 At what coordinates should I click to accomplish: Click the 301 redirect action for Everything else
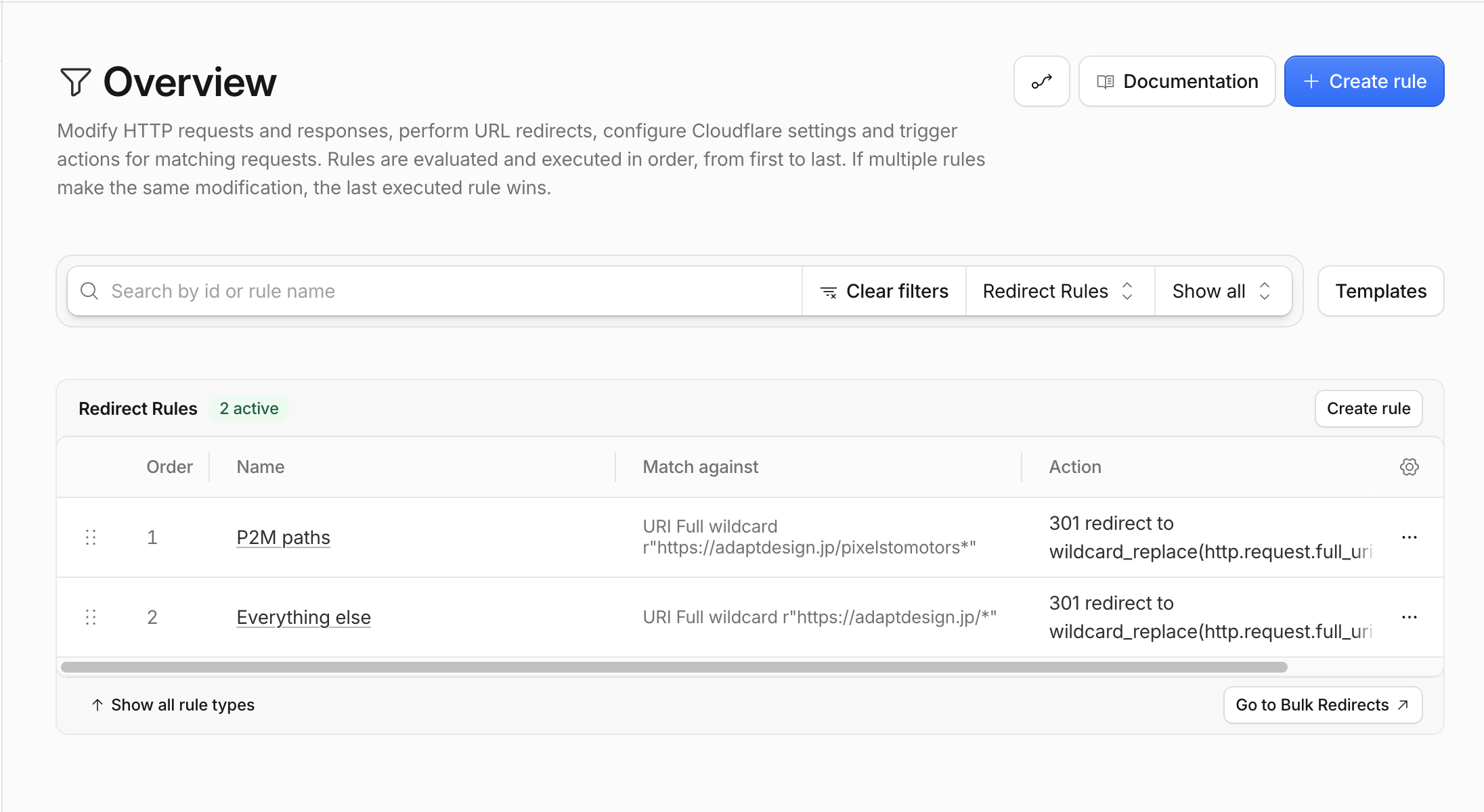[x=1210, y=617]
